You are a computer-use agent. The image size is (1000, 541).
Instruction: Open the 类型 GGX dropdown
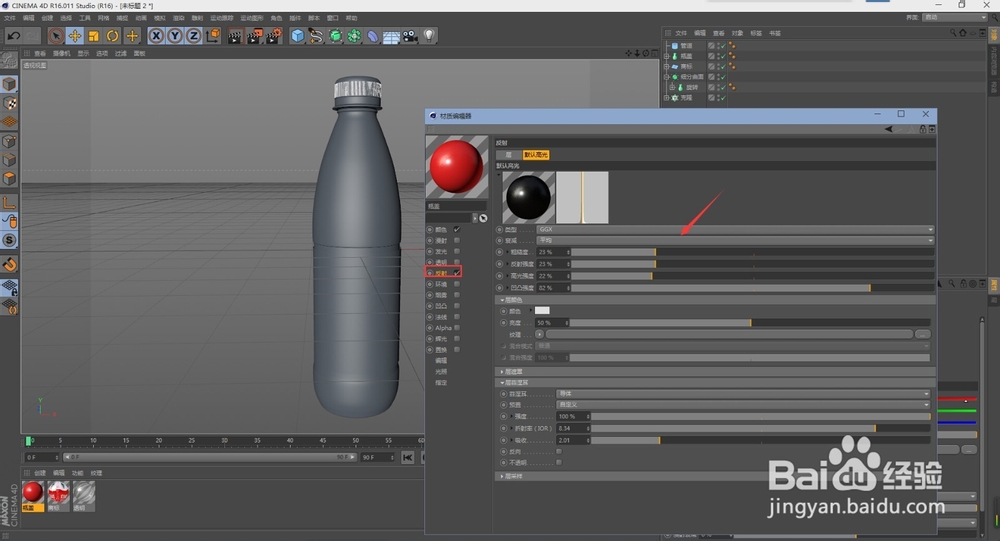click(735, 229)
